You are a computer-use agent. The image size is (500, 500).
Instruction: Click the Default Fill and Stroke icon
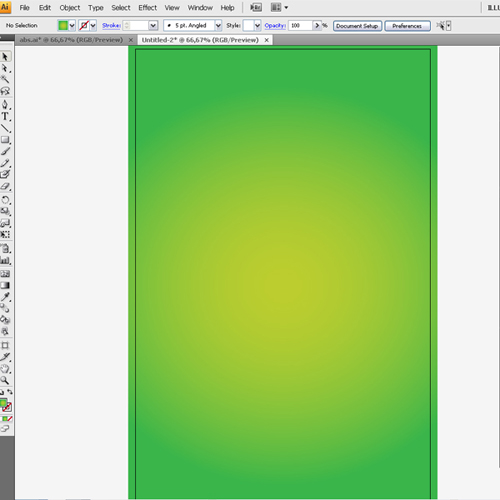tap(2, 392)
